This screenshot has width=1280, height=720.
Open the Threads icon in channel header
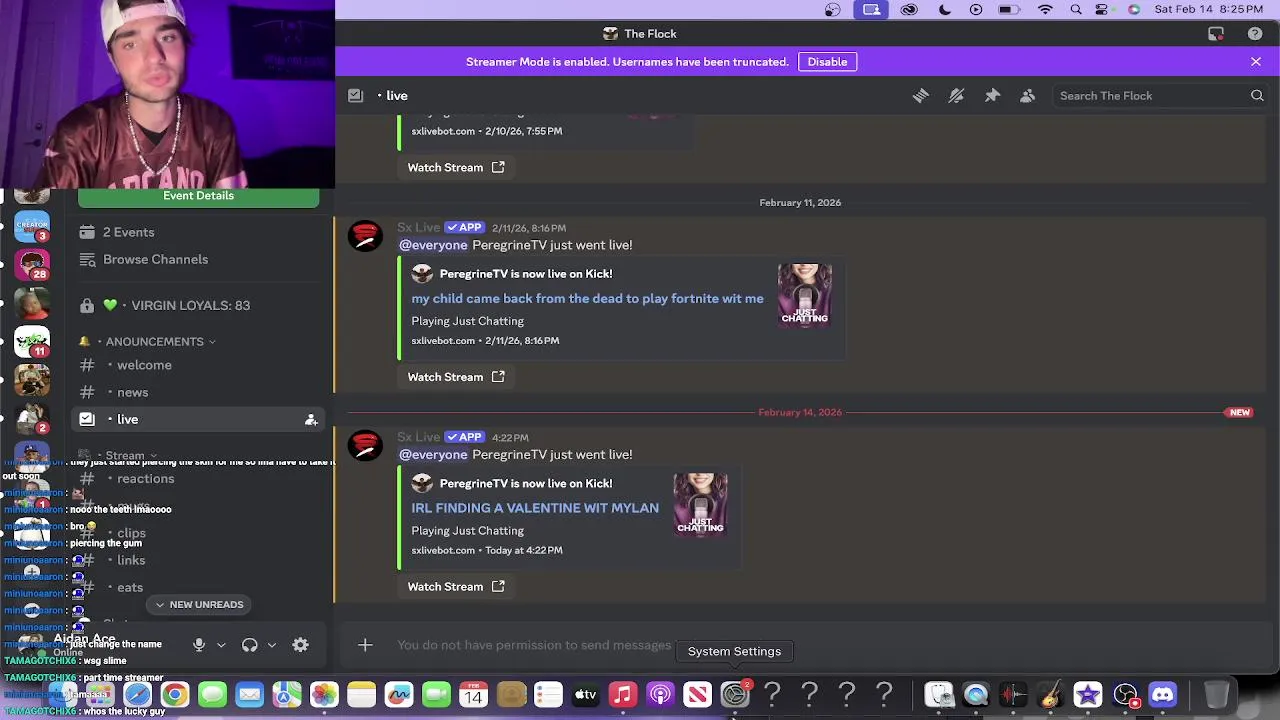(920, 96)
